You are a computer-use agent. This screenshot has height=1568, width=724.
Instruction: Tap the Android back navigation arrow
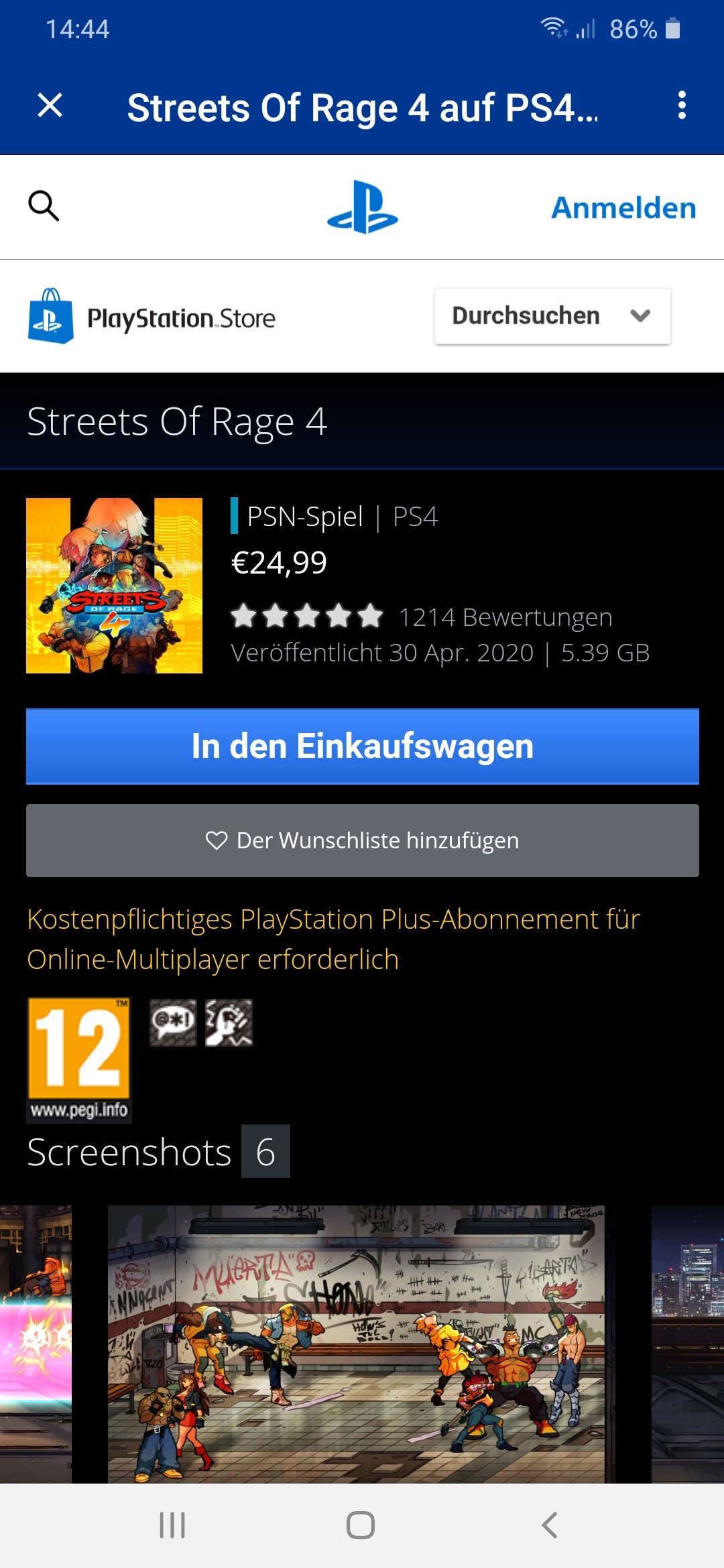[x=550, y=1525]
